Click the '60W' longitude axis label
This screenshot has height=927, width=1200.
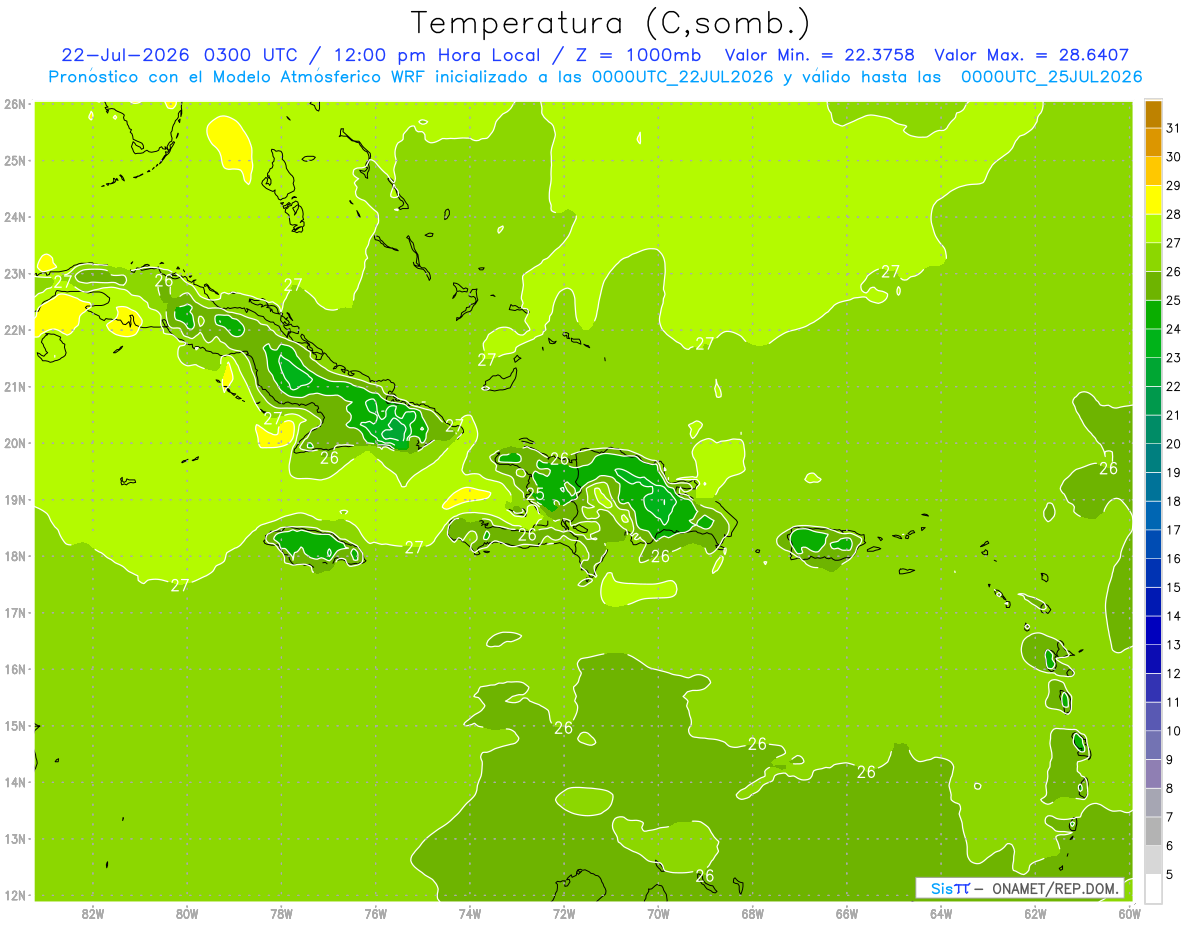pyautogui.click(x=1129, y=913)
